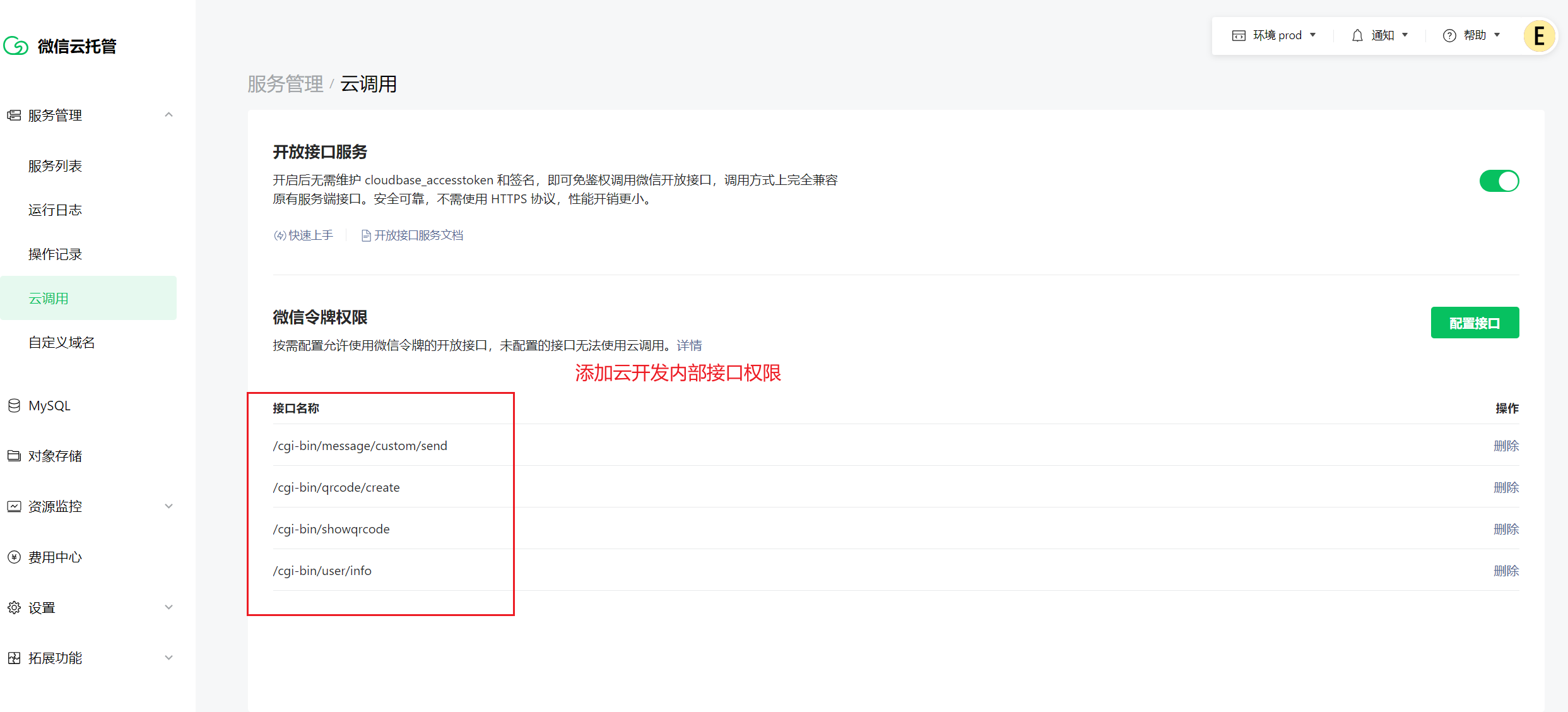The image size is (1568, 712).
Task: Open the 详情 link about token permissions
Action: (689, 345)
